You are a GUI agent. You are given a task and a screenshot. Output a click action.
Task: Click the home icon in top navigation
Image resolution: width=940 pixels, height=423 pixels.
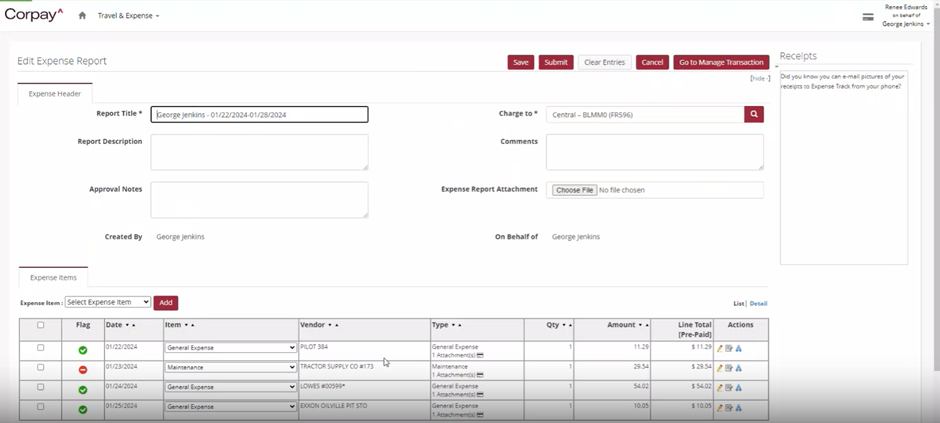82,16
